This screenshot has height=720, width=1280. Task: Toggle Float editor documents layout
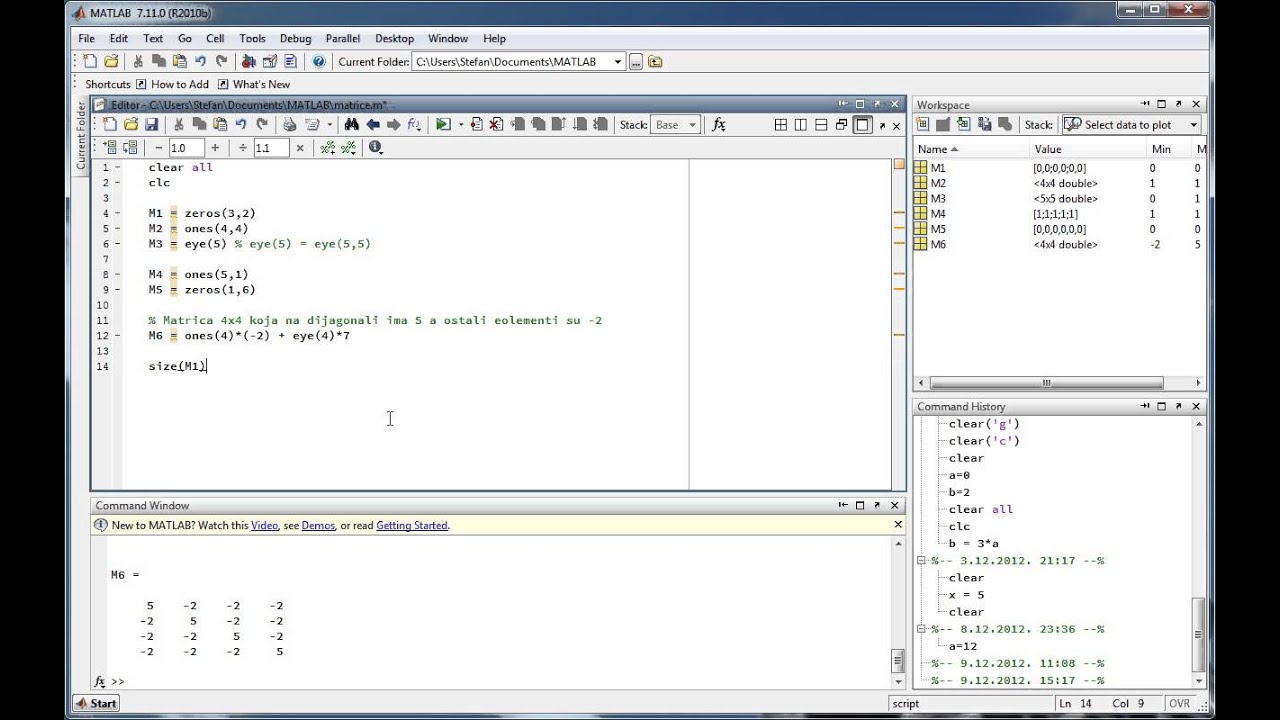(841, 125)
